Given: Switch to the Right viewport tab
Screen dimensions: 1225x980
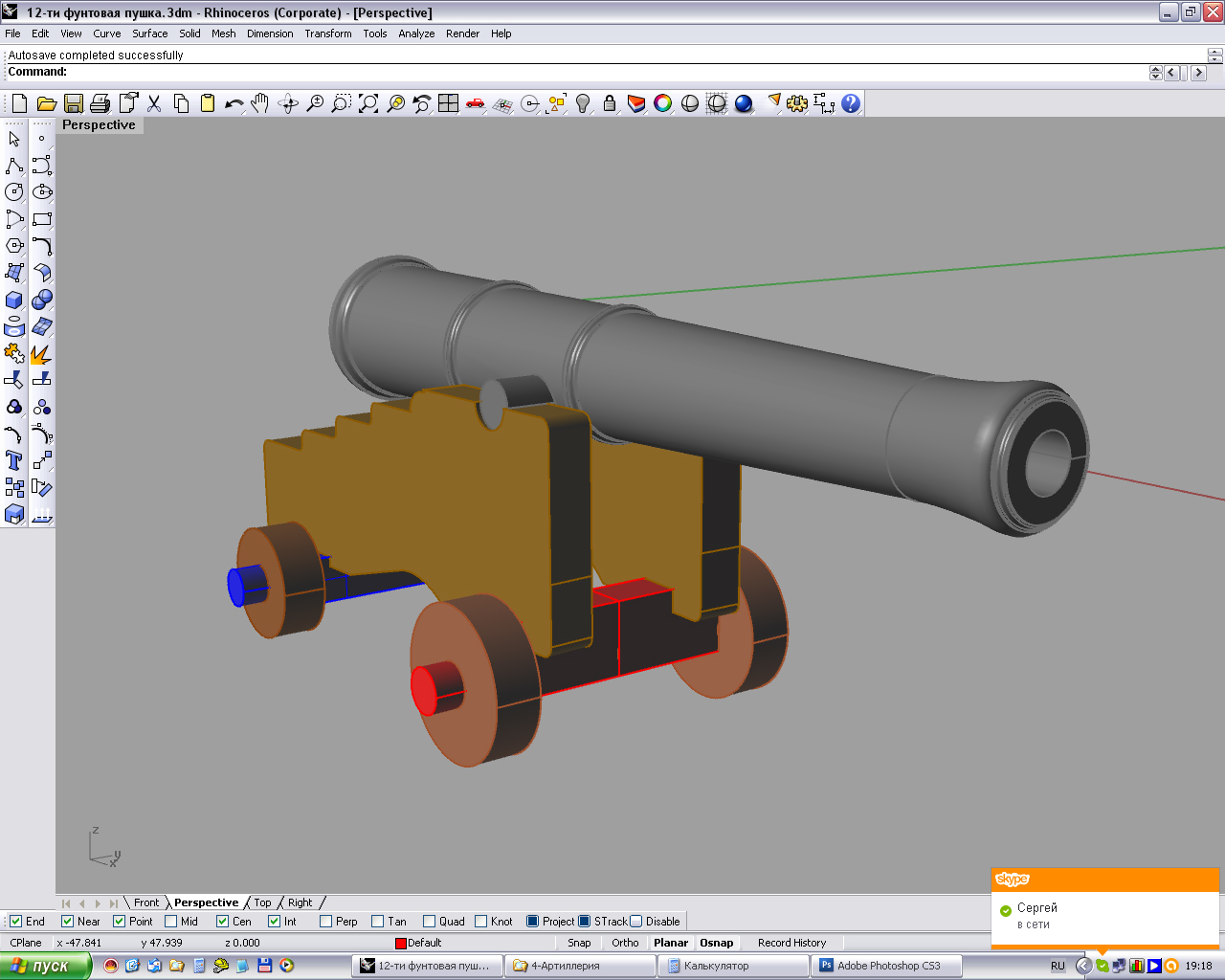Looking at the screenshot, I should pos(301,902).
